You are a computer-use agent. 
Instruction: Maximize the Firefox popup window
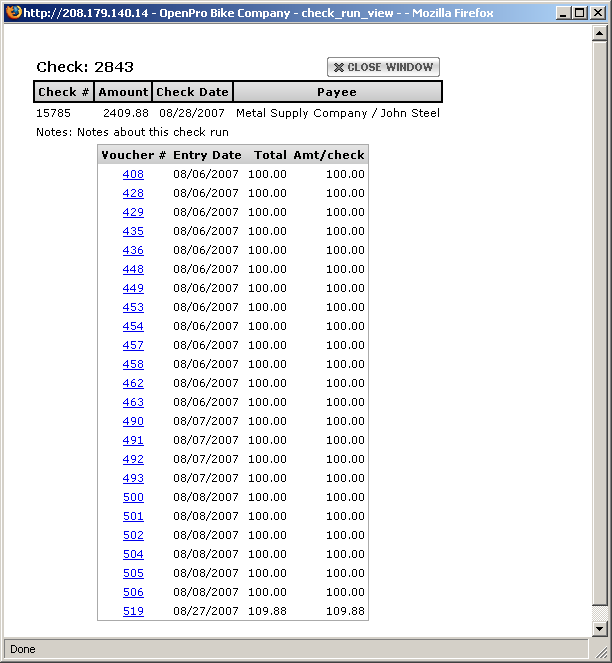point(579,12)
